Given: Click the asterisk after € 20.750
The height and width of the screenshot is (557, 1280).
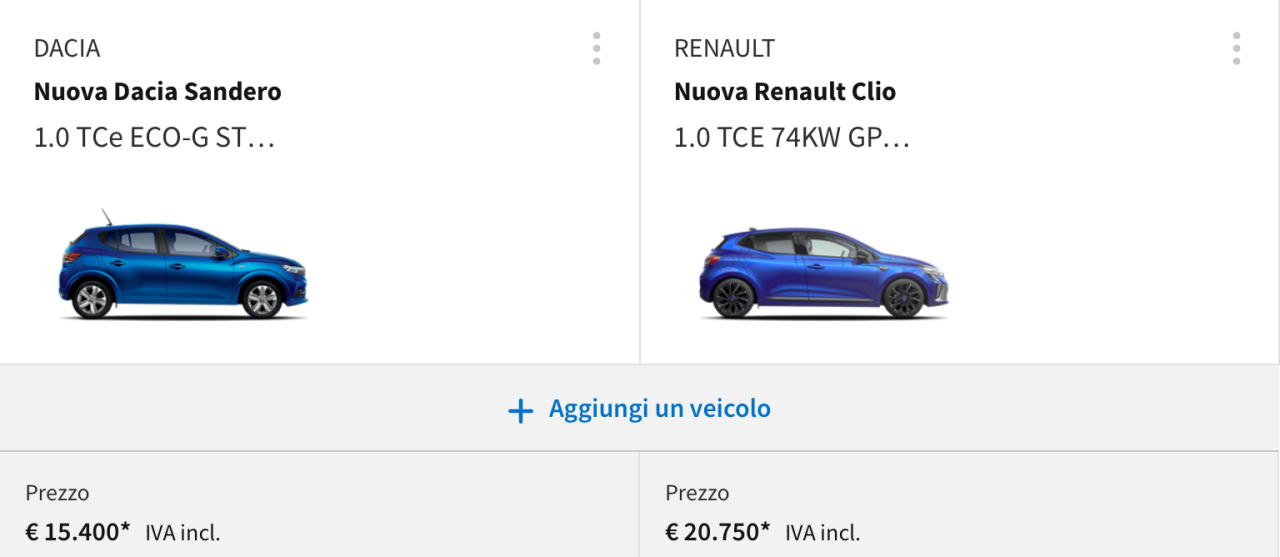Looking at the screenshot, I should tap(766, 527).
